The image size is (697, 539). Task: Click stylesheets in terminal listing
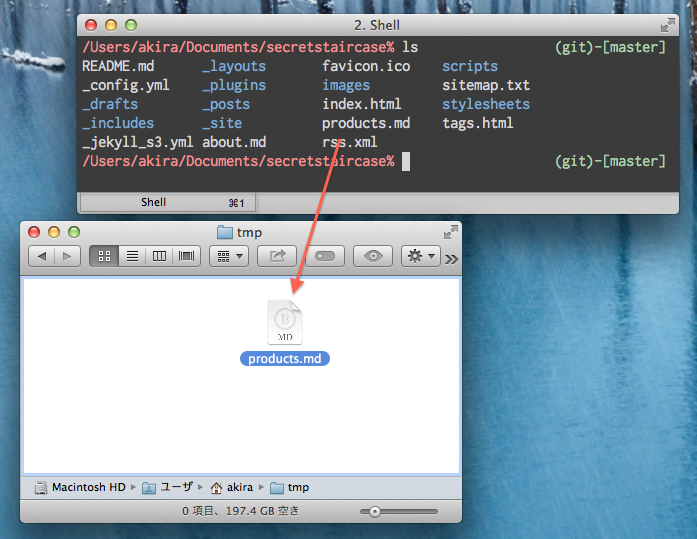486,104
